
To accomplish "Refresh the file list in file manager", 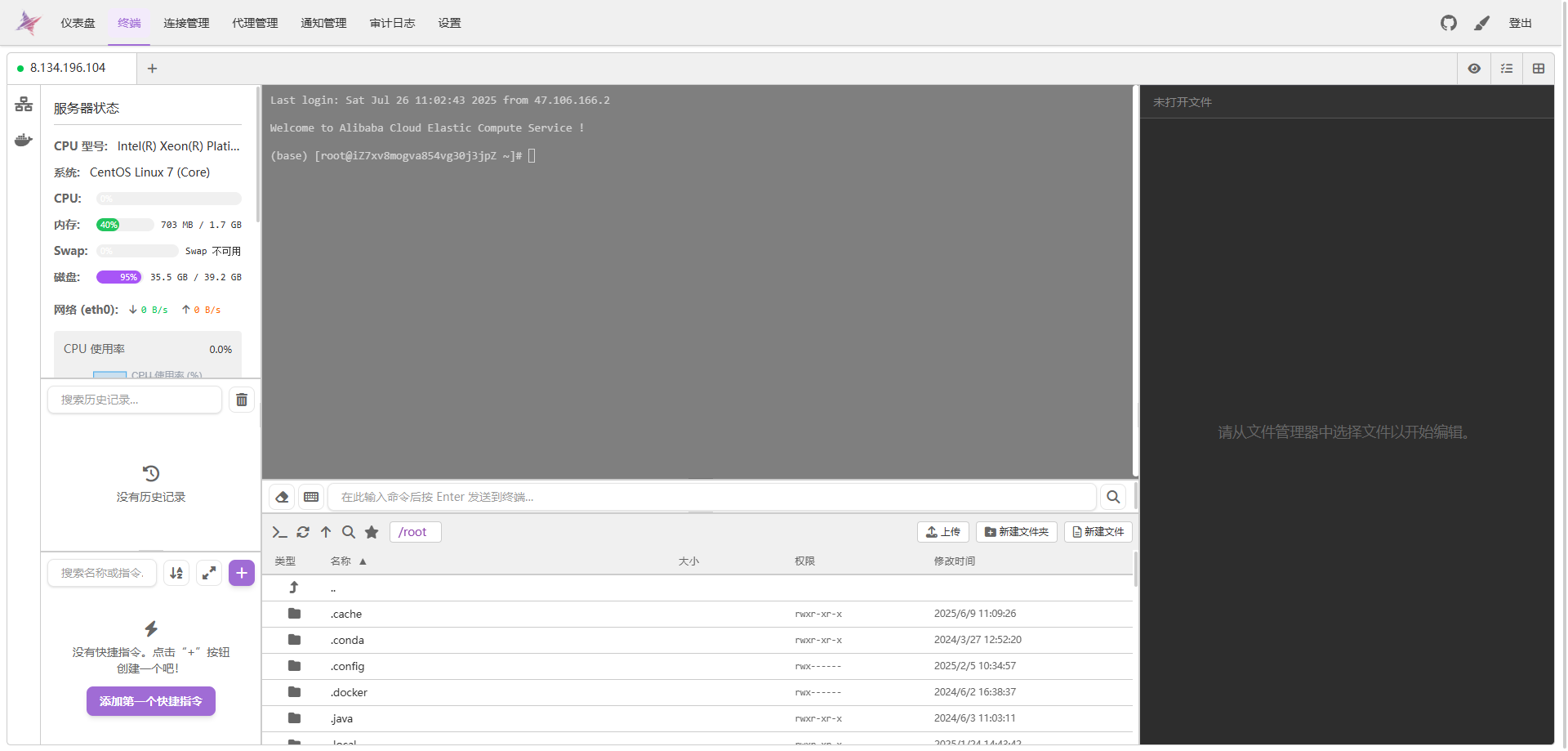I will point(303,532).
